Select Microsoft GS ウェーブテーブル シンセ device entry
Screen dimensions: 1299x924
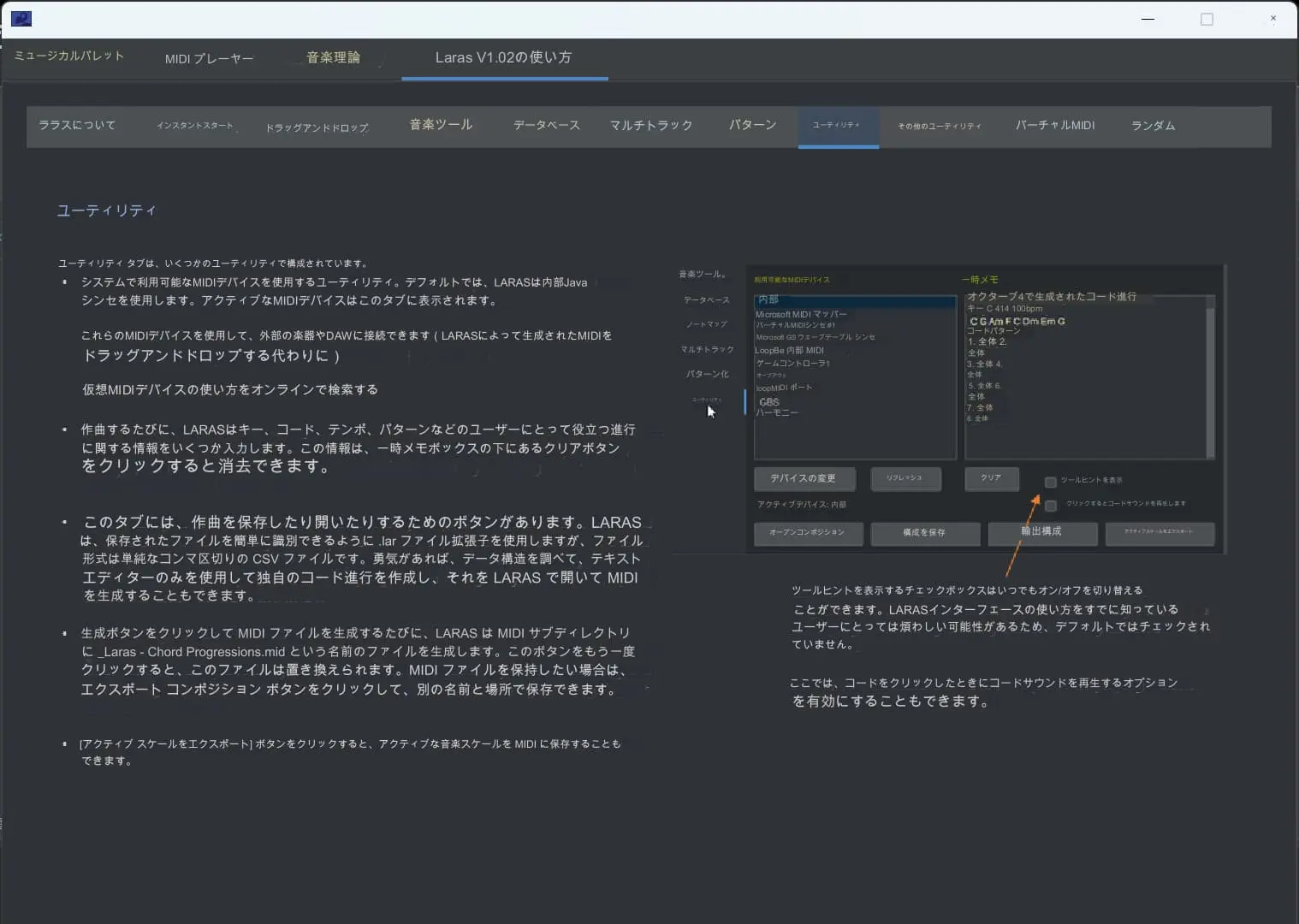[816, 337]
